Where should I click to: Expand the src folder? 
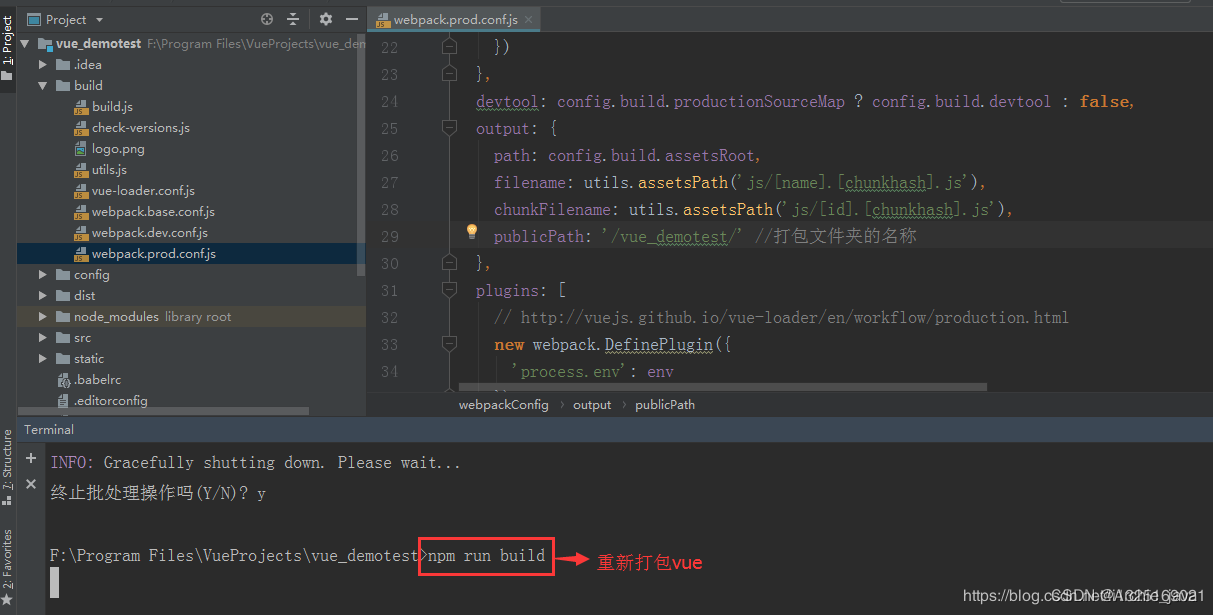point(42,337)
